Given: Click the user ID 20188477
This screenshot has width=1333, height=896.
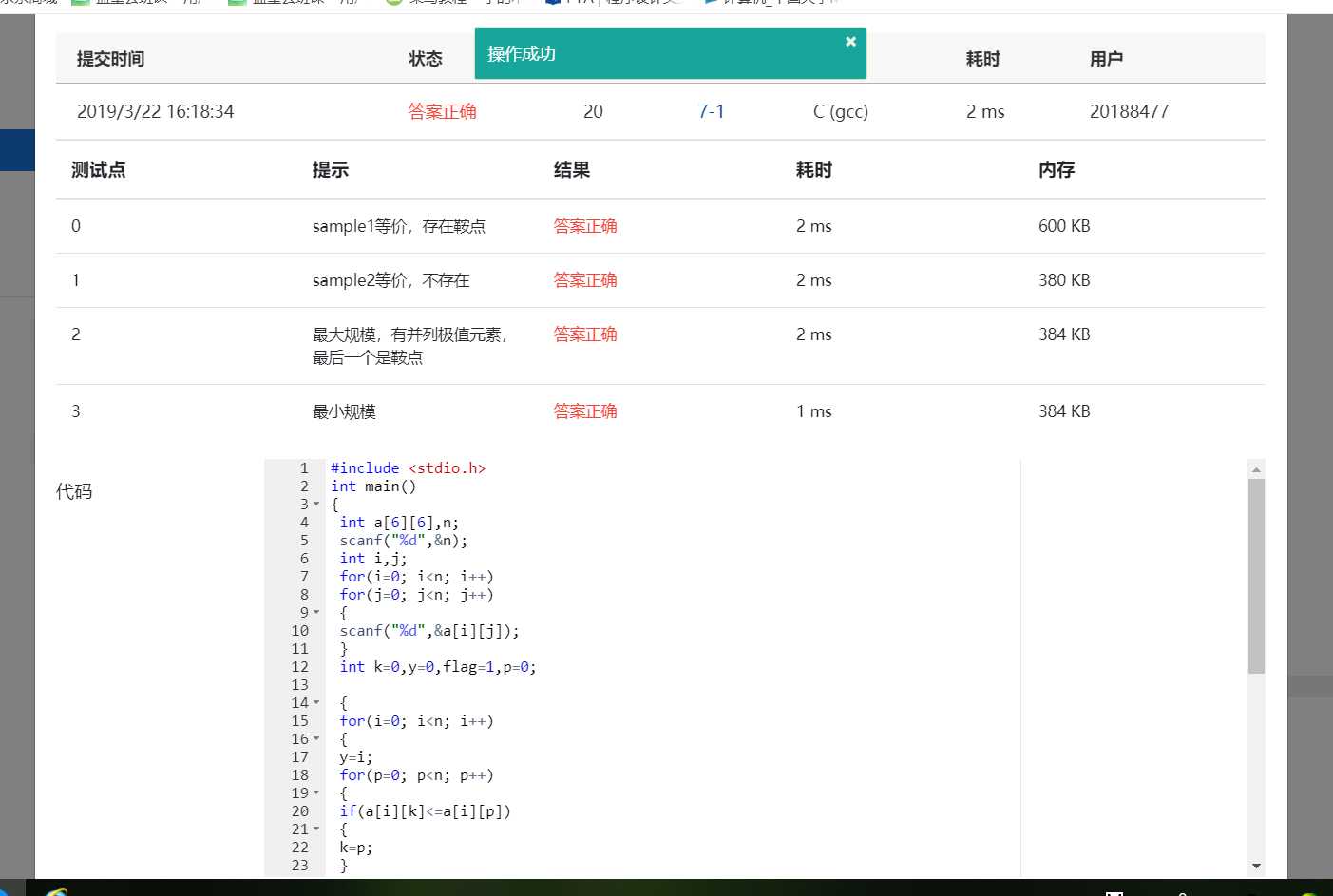Looking at the screenshot, I should (1129, 111).
